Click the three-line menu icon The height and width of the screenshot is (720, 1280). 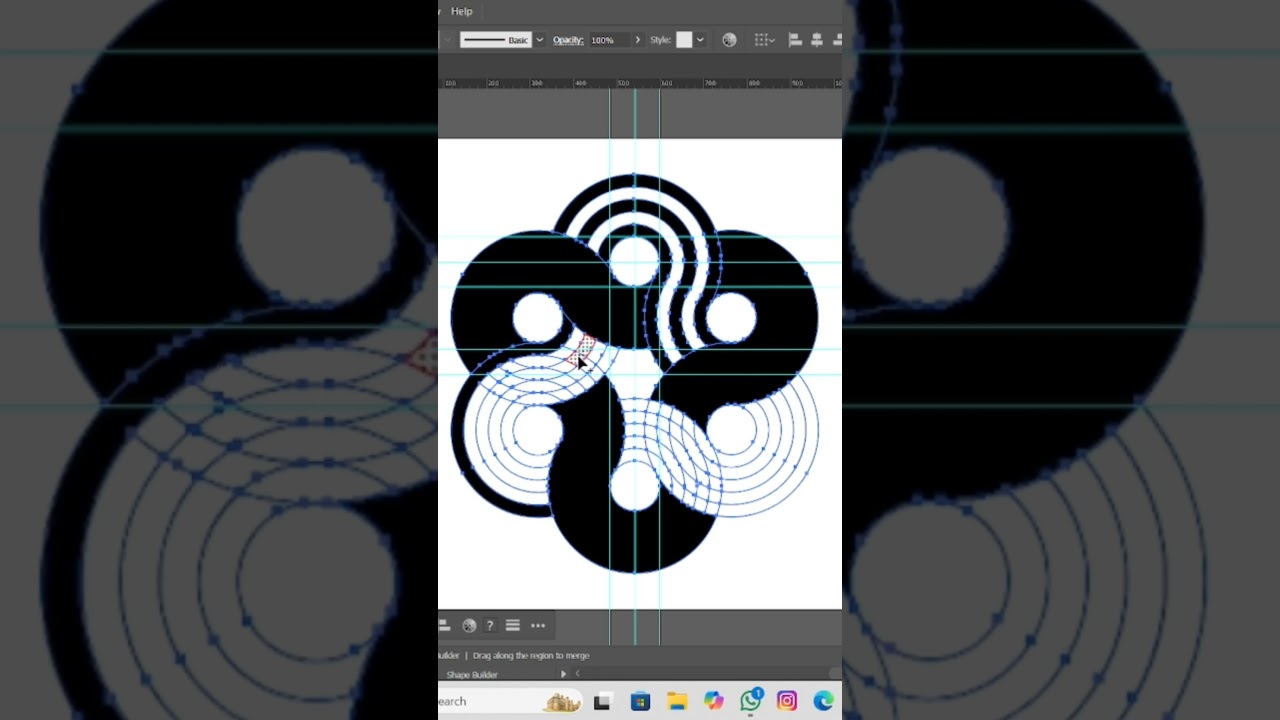513,625
